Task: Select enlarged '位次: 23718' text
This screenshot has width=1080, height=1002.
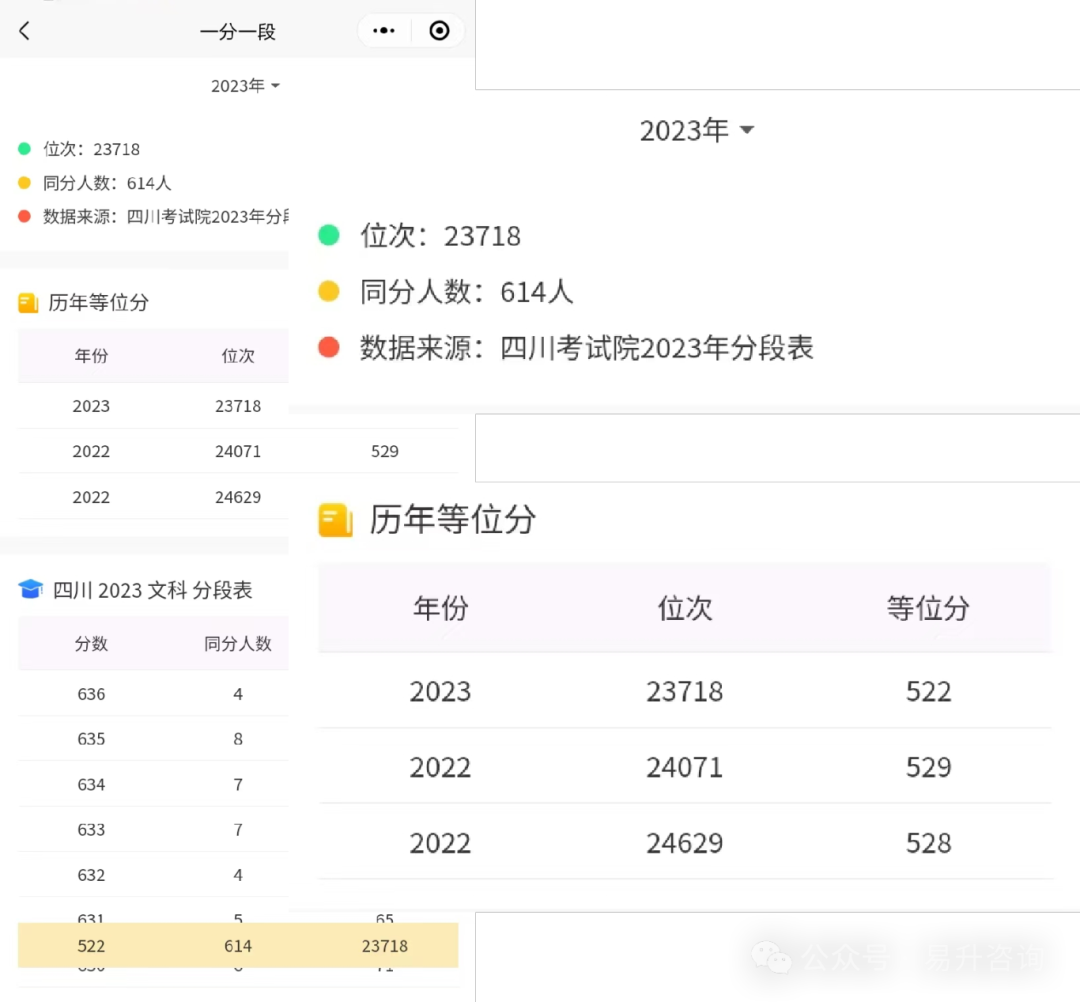Action: click(x=441, y=236)
